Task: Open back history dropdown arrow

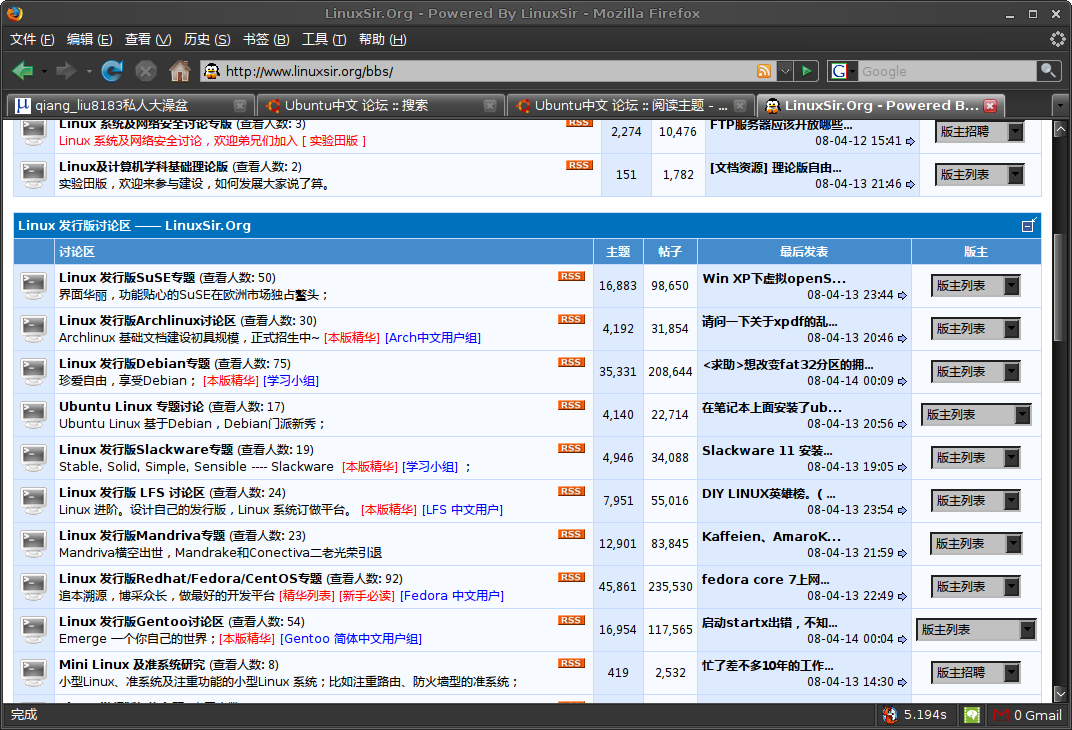Action: tap(44, 71)
